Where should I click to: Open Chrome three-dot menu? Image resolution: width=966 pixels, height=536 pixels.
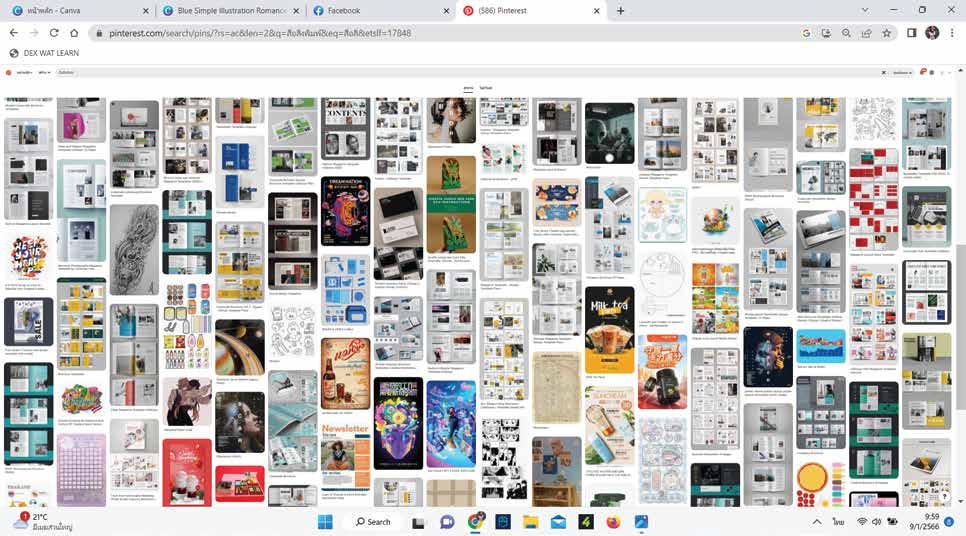pos(952,33)
